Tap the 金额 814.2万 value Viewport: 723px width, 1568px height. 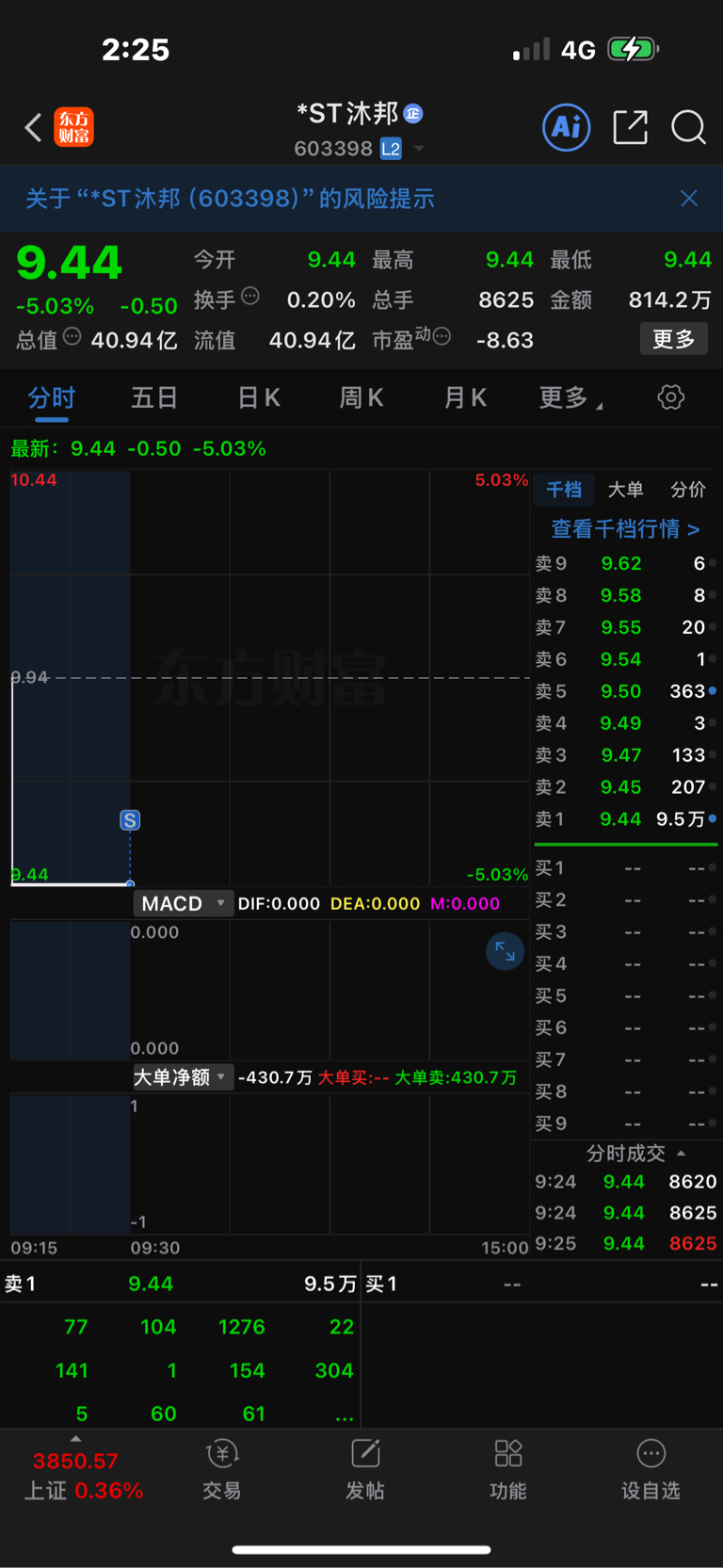(x=669, y=300)
